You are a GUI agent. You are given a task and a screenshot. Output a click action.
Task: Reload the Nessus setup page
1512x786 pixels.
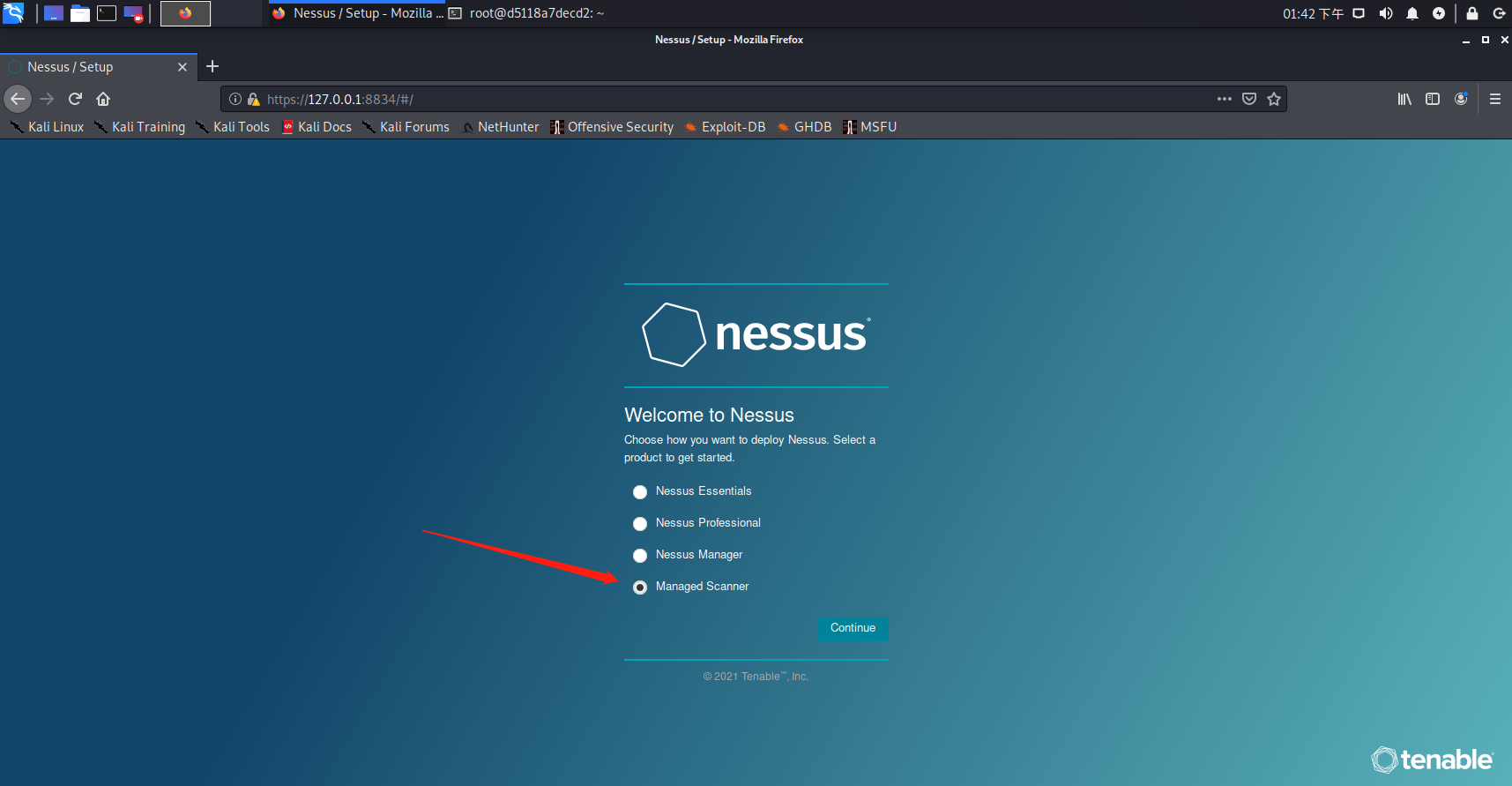pos(75,99)
